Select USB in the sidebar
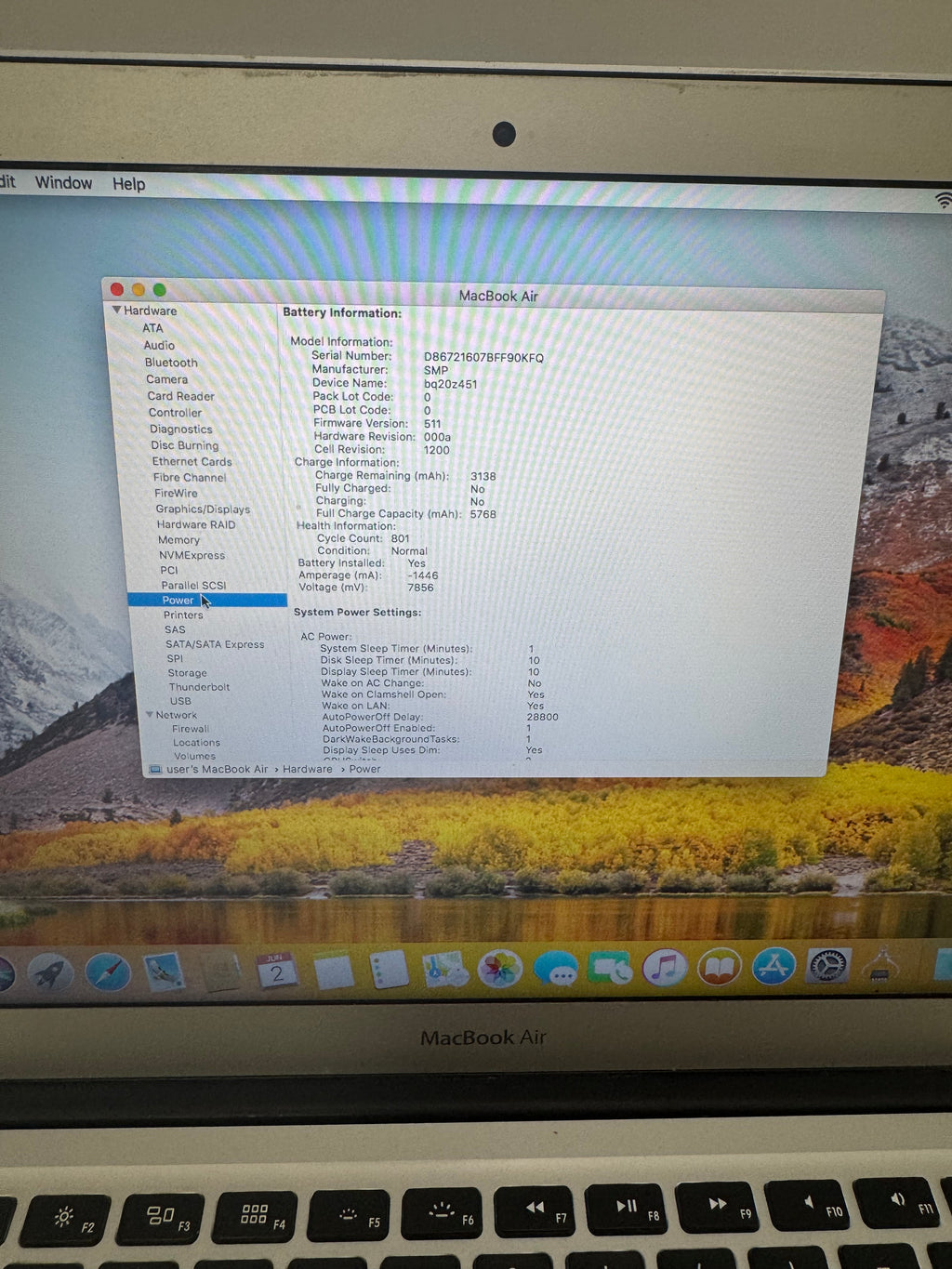952x1269 pixels. (x=180, y=701)
